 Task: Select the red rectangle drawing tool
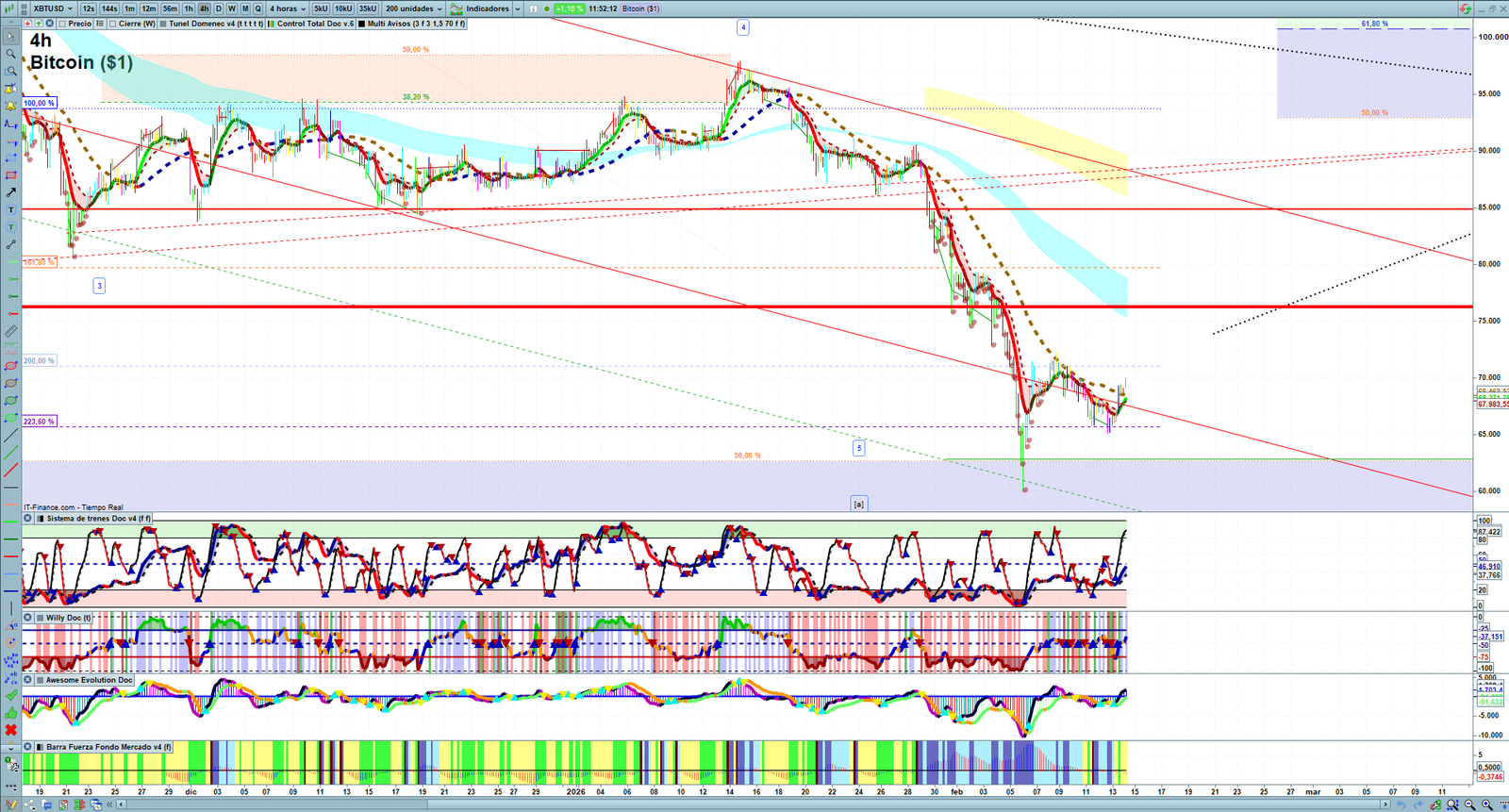click(11, 175)
